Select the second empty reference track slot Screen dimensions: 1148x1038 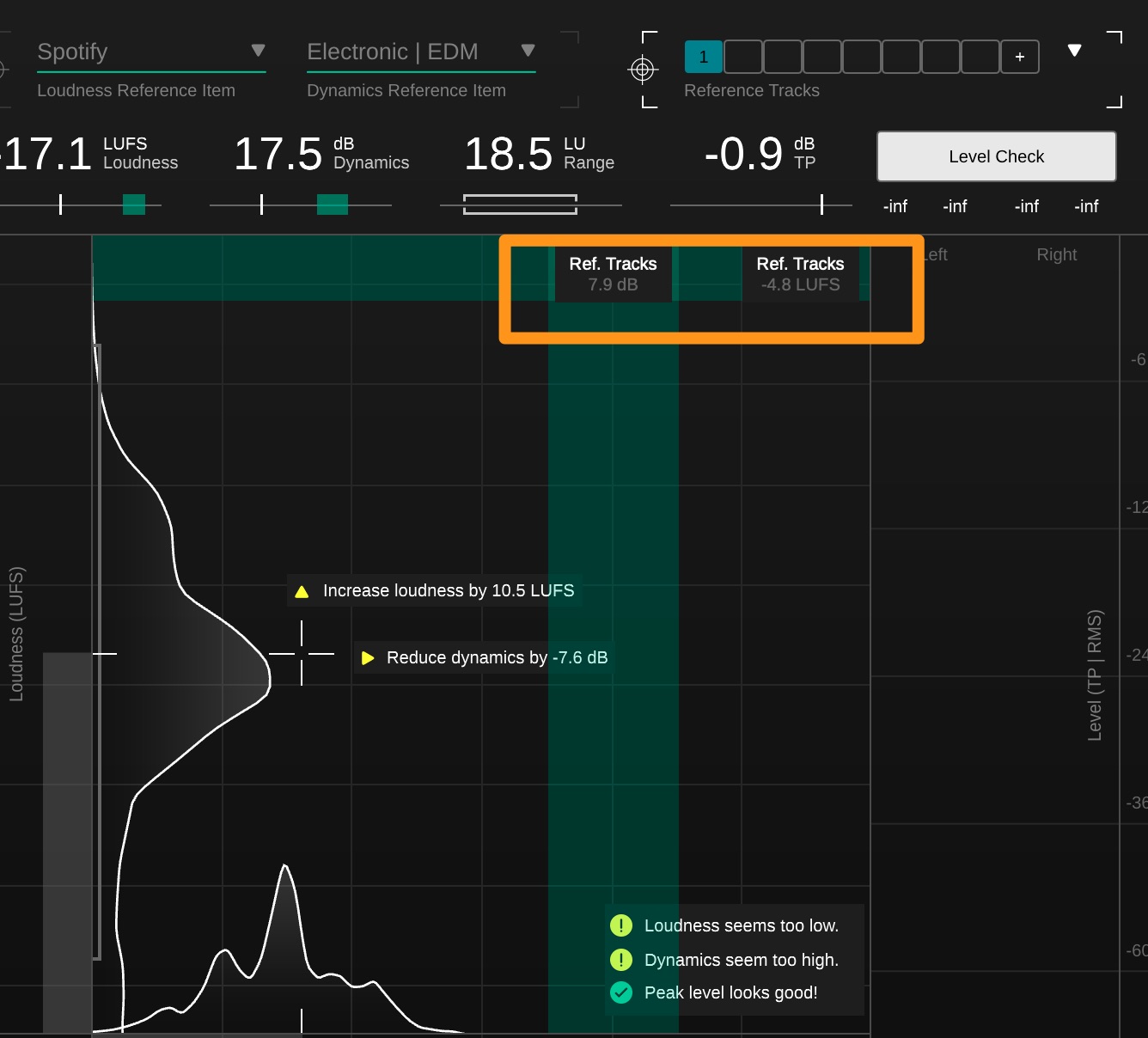[x=783, y=57]
